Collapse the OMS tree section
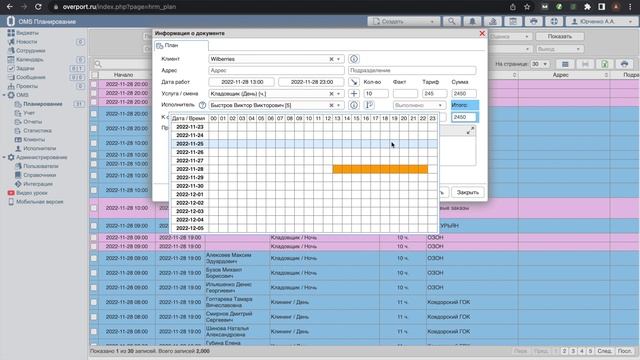Screen dimensions: 640x360 (x=4, y=95)
